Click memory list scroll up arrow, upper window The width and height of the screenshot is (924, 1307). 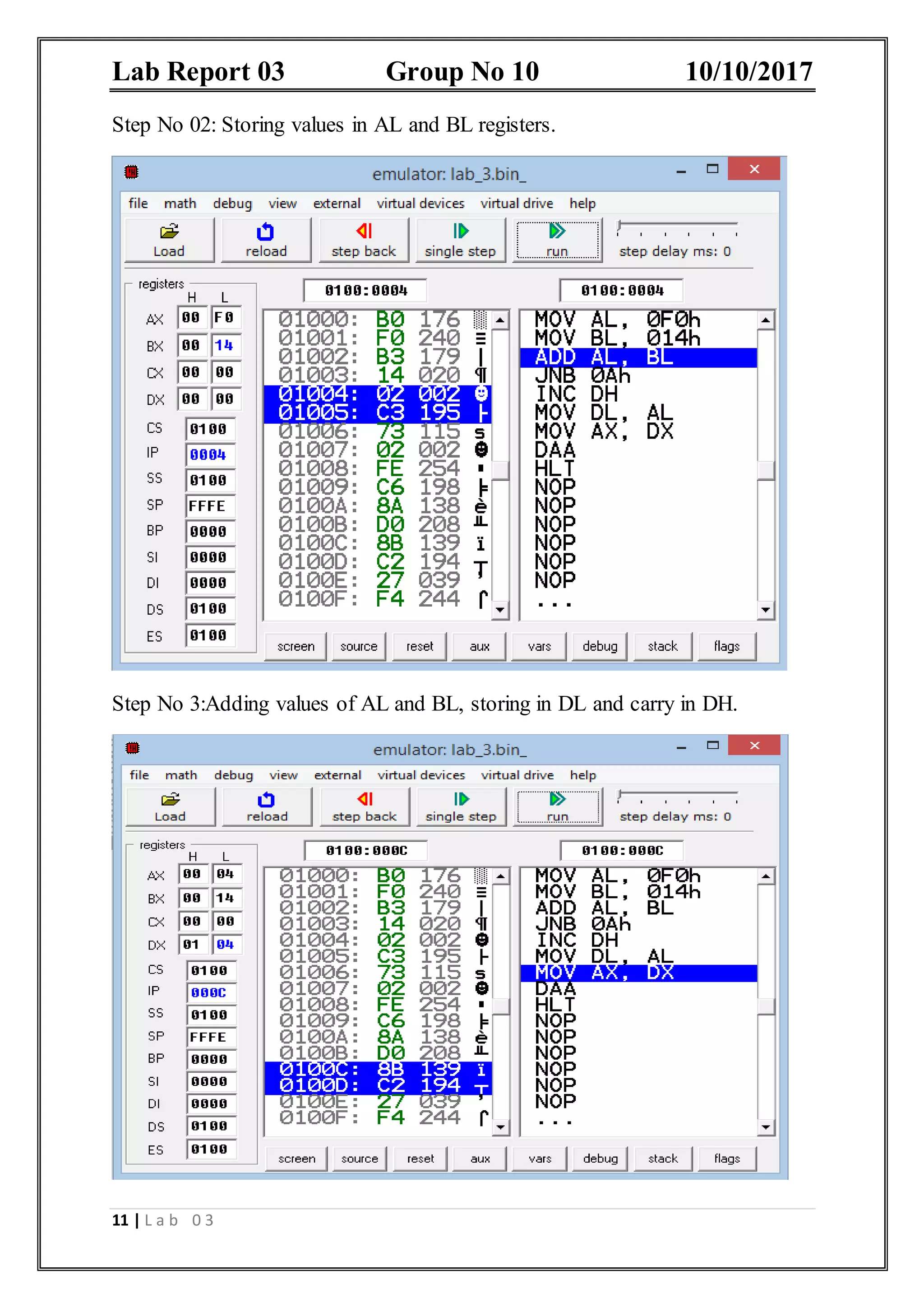[x=500, y=320]
